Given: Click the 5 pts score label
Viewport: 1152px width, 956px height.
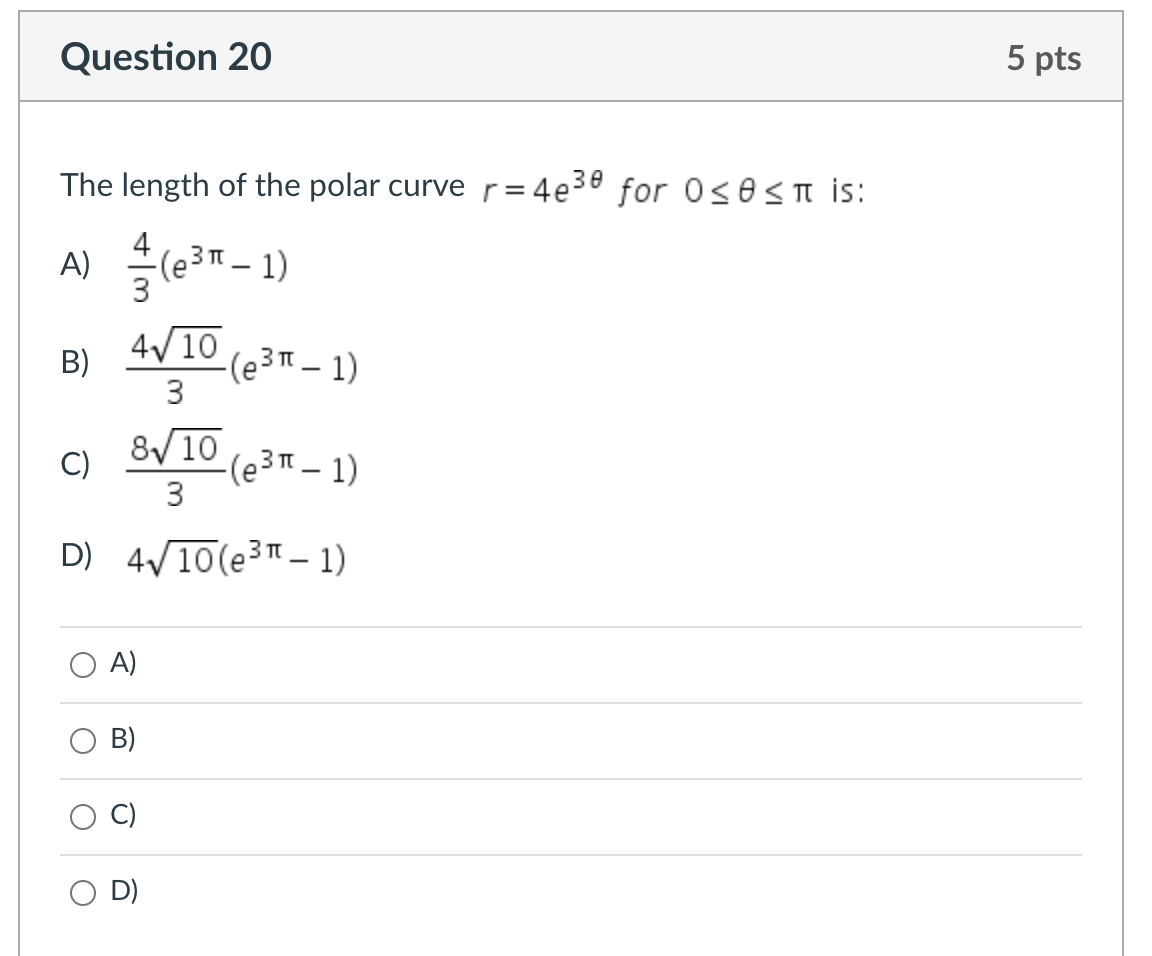Looking at the screenshot, I should tap(1043, 58).
